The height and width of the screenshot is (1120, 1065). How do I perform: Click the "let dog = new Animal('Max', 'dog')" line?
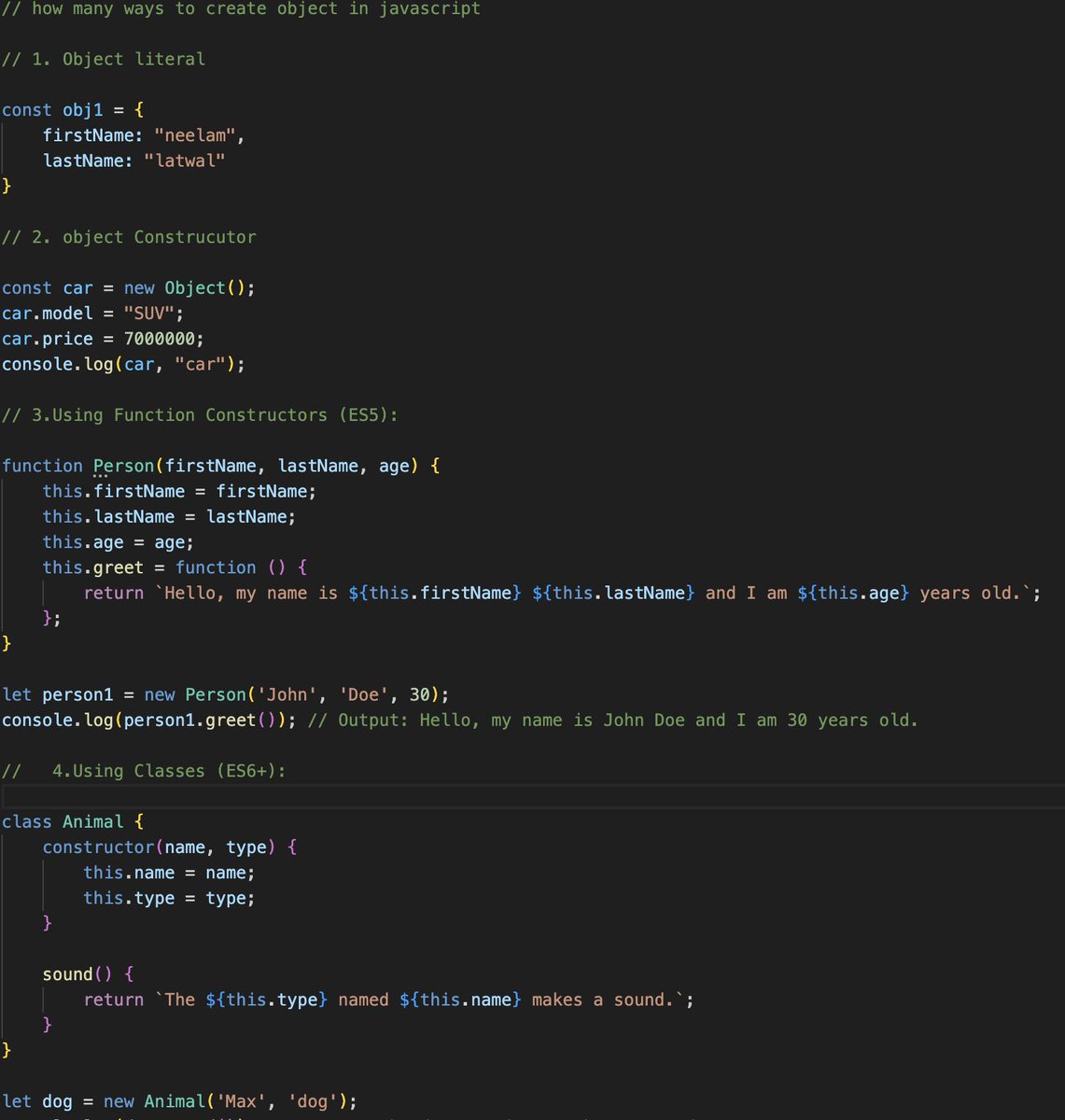coord(179,1101)
